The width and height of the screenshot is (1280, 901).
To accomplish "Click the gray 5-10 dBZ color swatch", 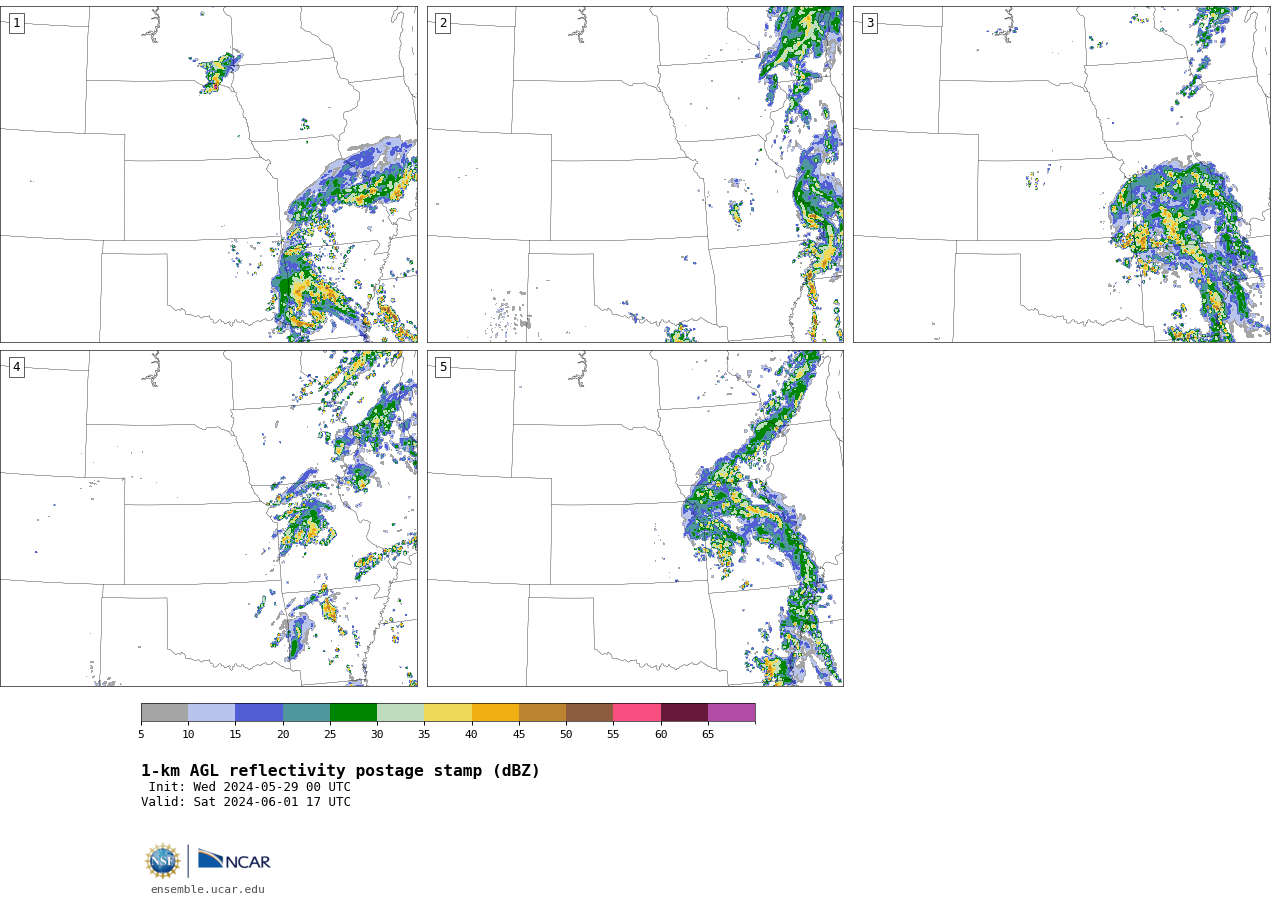I will (x=164, y=713).
